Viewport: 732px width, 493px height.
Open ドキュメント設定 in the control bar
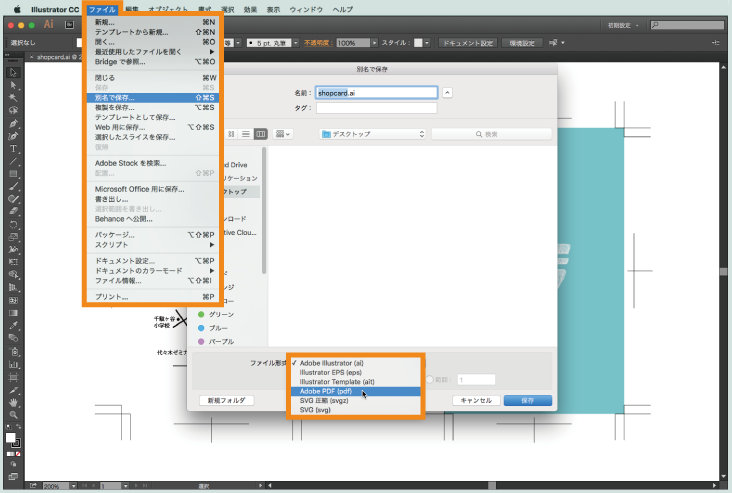pyautogui.click(x=468, y=43)
